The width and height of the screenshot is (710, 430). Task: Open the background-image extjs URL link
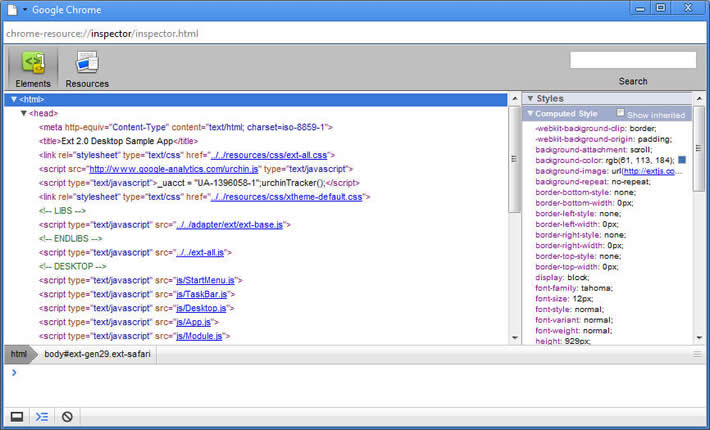pyautogui.click(x=649, y=171)
